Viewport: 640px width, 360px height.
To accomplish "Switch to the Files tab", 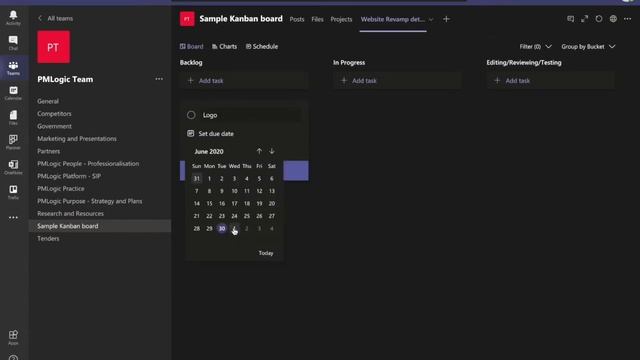I will pos(317,19).
